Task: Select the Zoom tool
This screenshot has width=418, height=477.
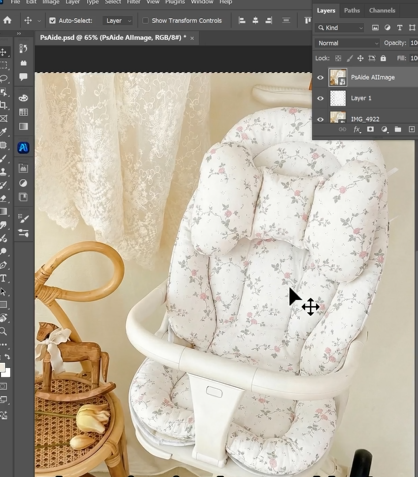Action: 3,331
